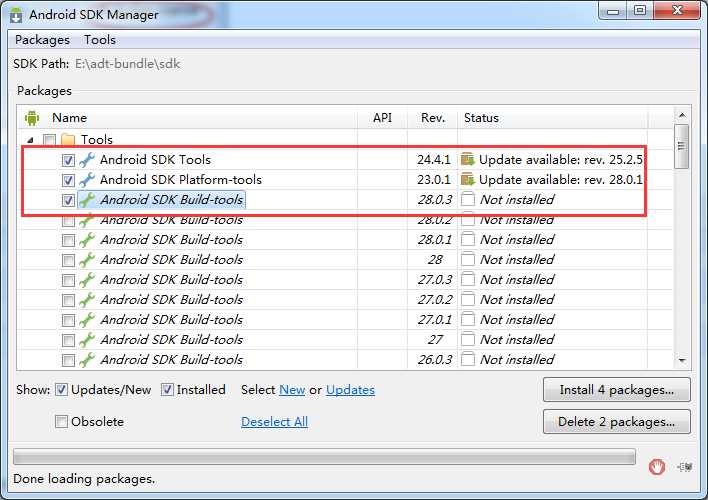Viewport: 708px width, 500px height.
Task: Click the update-available icon for rev. 25.2.5
Action: point(468,159)
